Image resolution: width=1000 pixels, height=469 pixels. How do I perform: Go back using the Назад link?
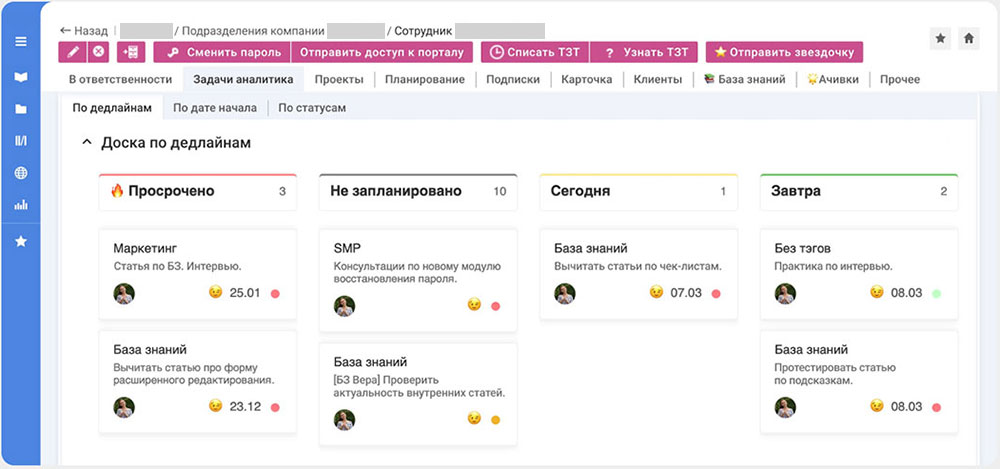[x=84, y=31]
